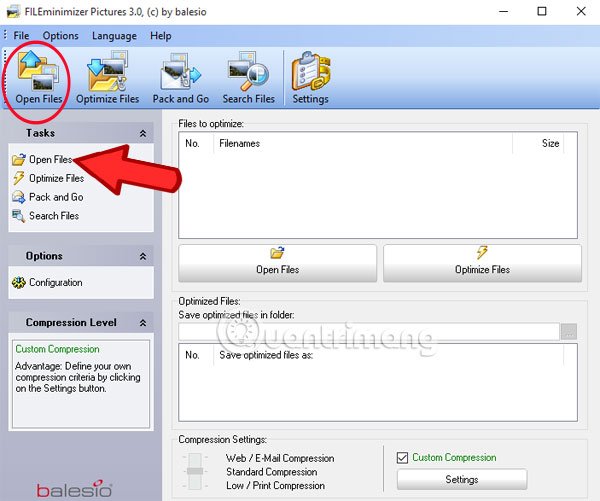Select Pack and Go in Tasks panel
This screenshot has width=600, height=501.
tap(48, 197)
